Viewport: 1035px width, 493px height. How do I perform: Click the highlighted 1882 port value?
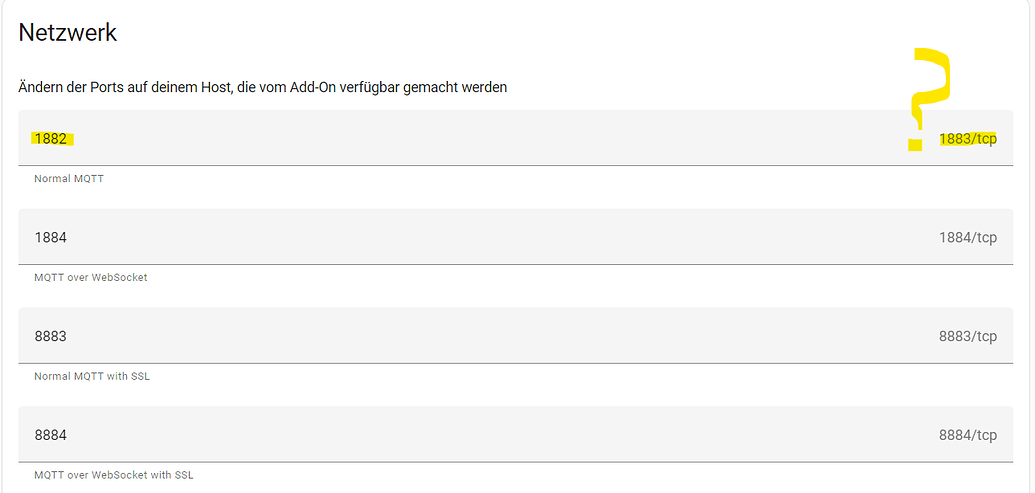[x=51, y=139]
